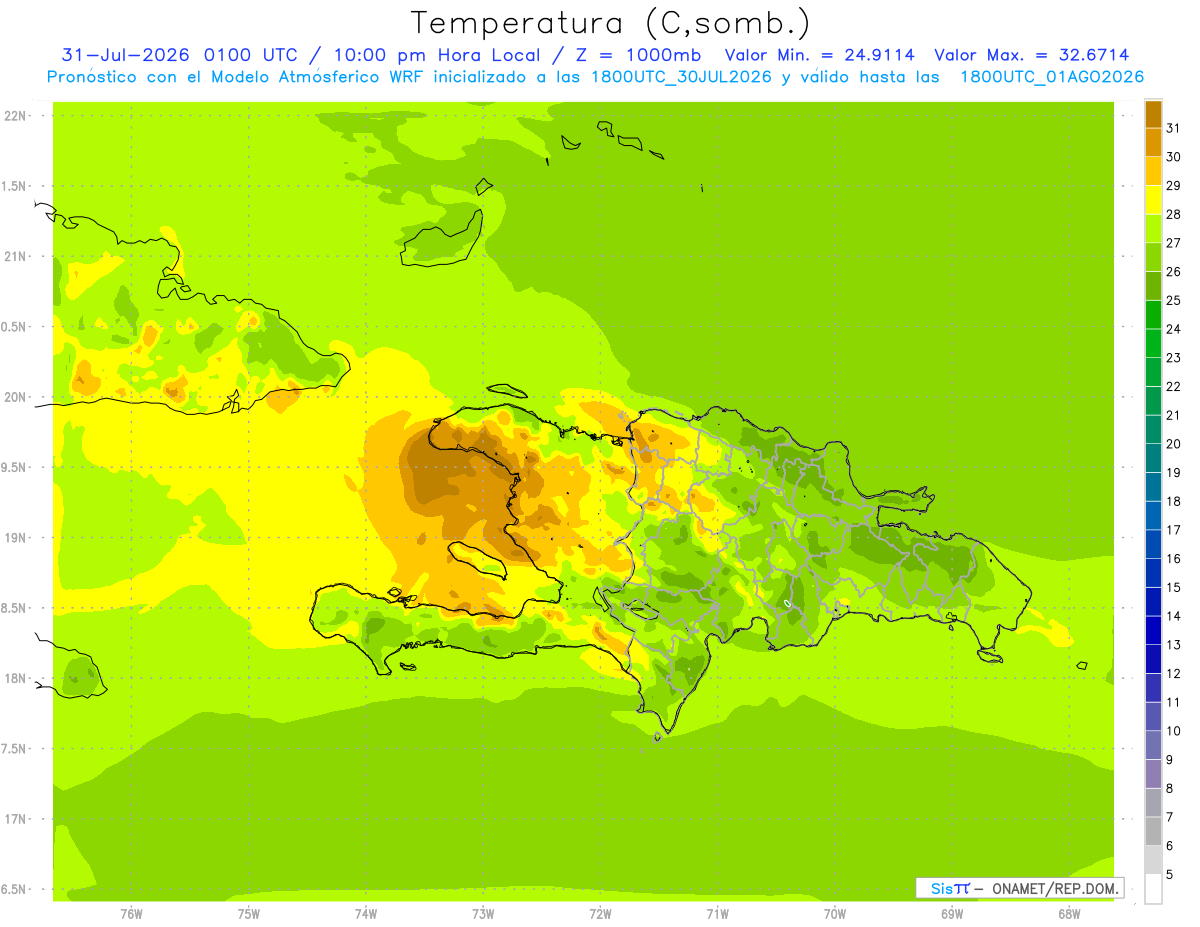Viewport: 1200px width, 927px height.
Task: Click legend value 22
Action: (x=1173, y=386)
